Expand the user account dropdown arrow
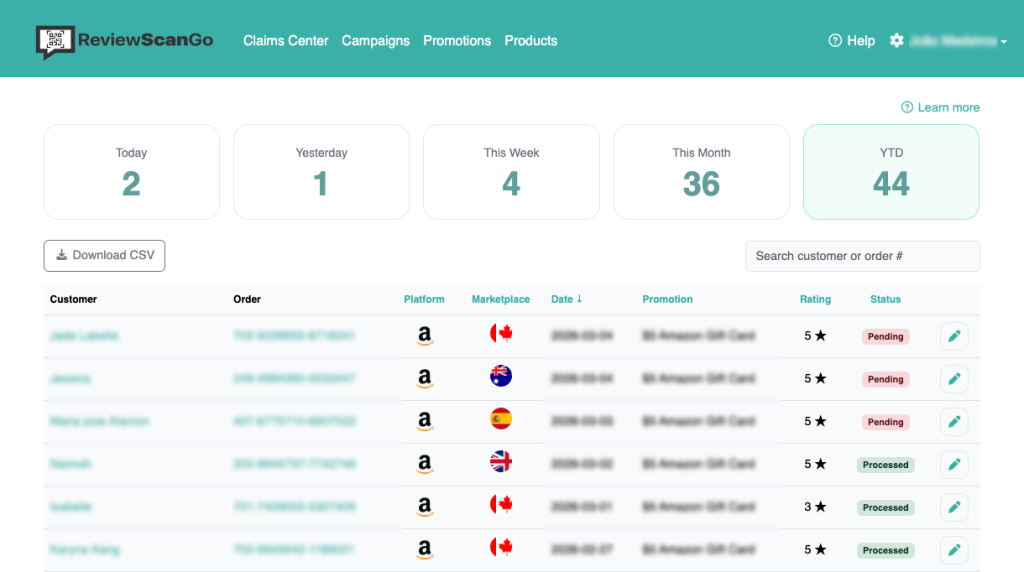The image size is (1024, 572). click(1003, 42)
